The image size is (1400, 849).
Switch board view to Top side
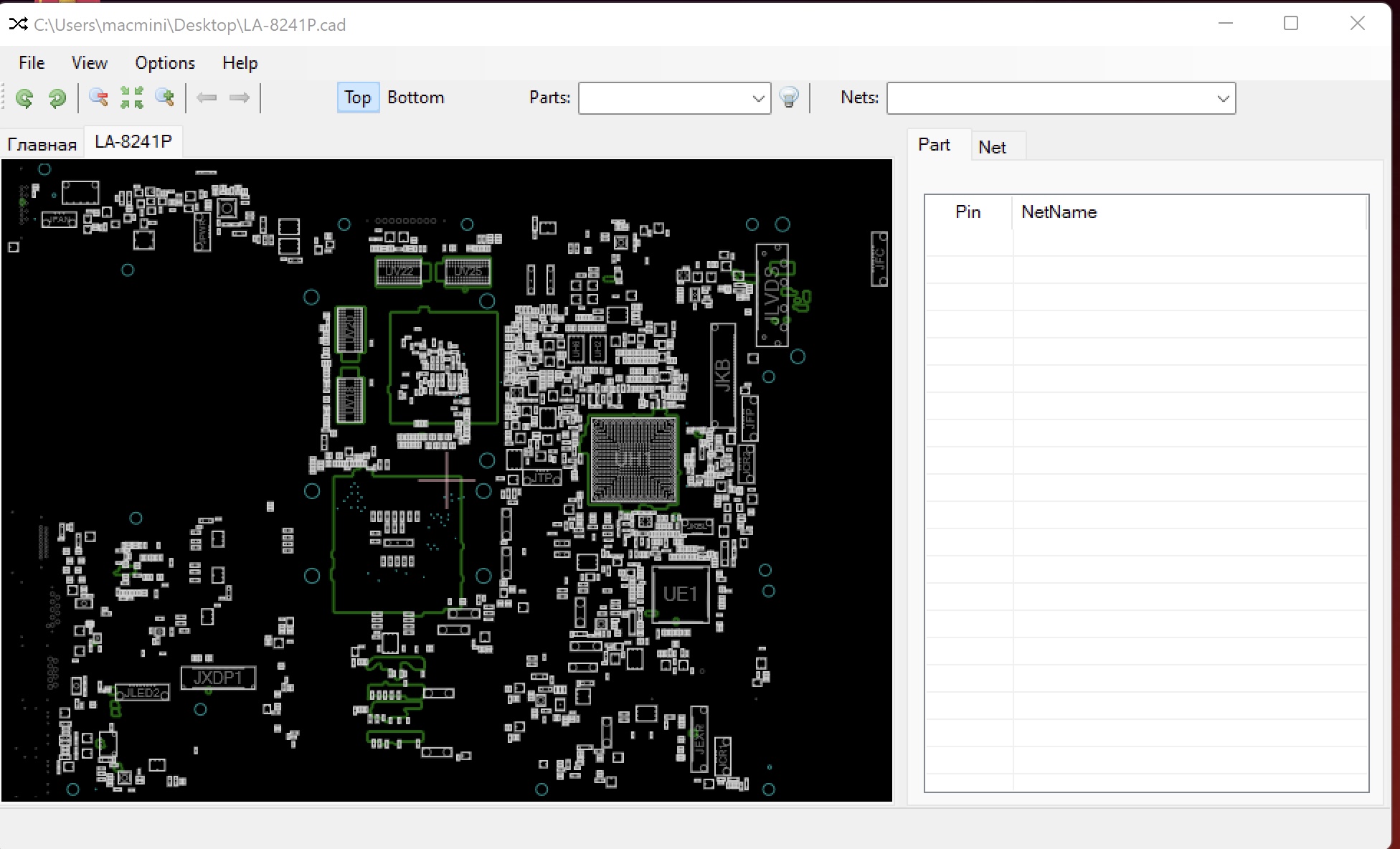click(x=357, y=98)
